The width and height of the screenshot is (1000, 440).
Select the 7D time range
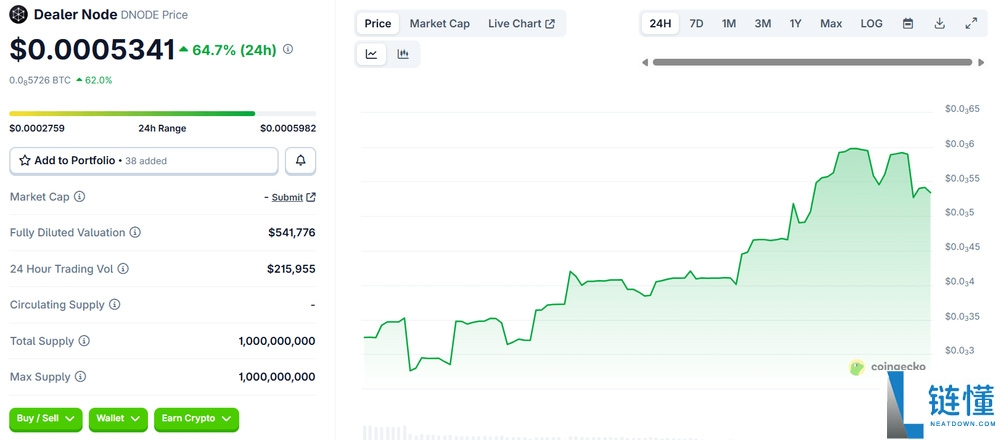tap(696, 23)
